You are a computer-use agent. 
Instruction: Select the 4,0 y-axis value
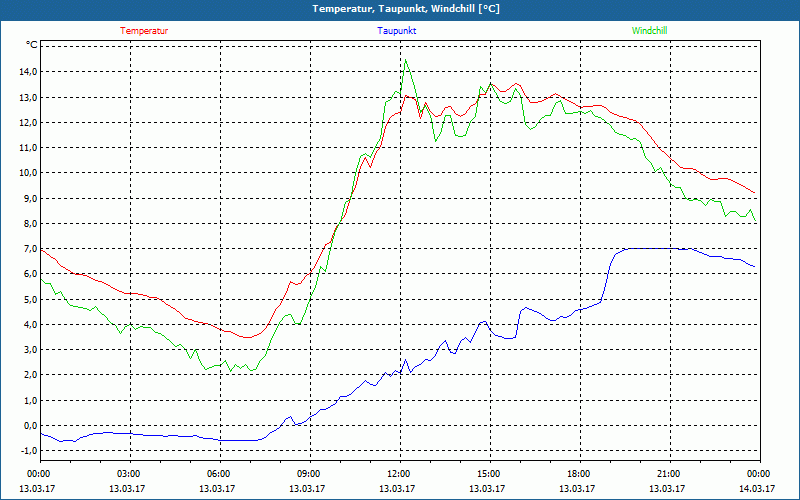coord(30,324)
